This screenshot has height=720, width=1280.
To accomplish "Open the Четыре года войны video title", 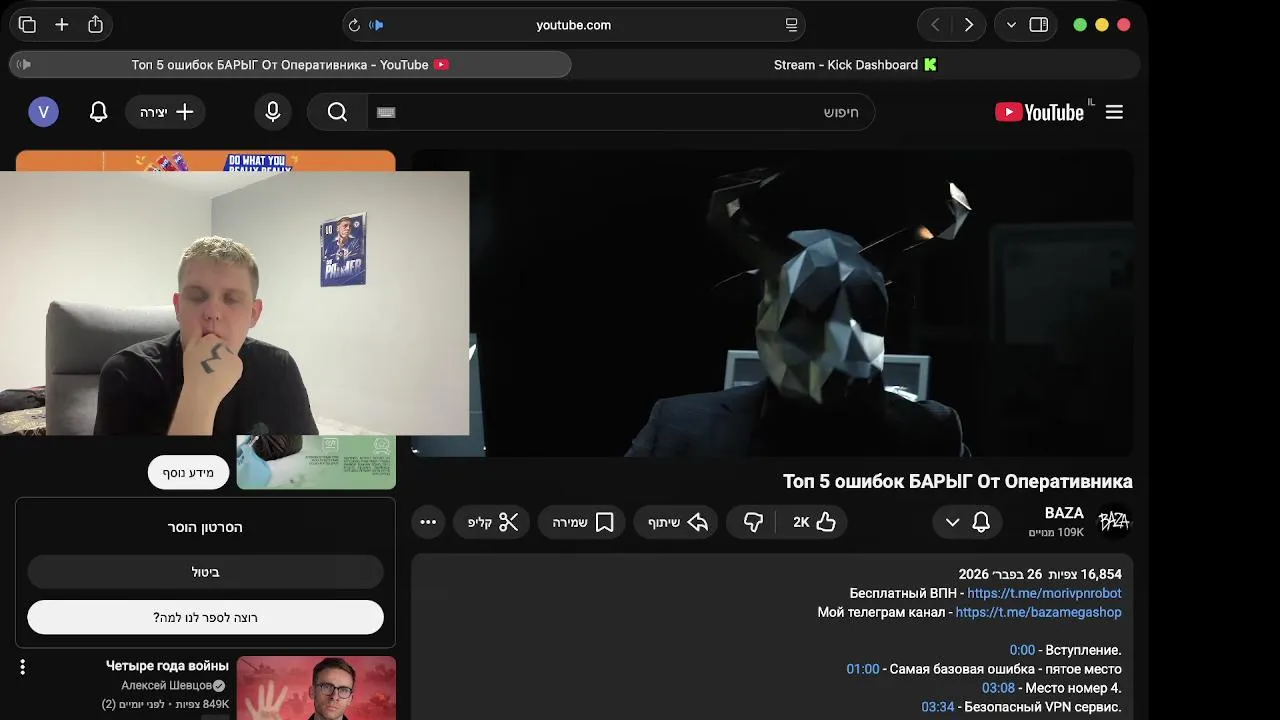I will pos(167,666).
